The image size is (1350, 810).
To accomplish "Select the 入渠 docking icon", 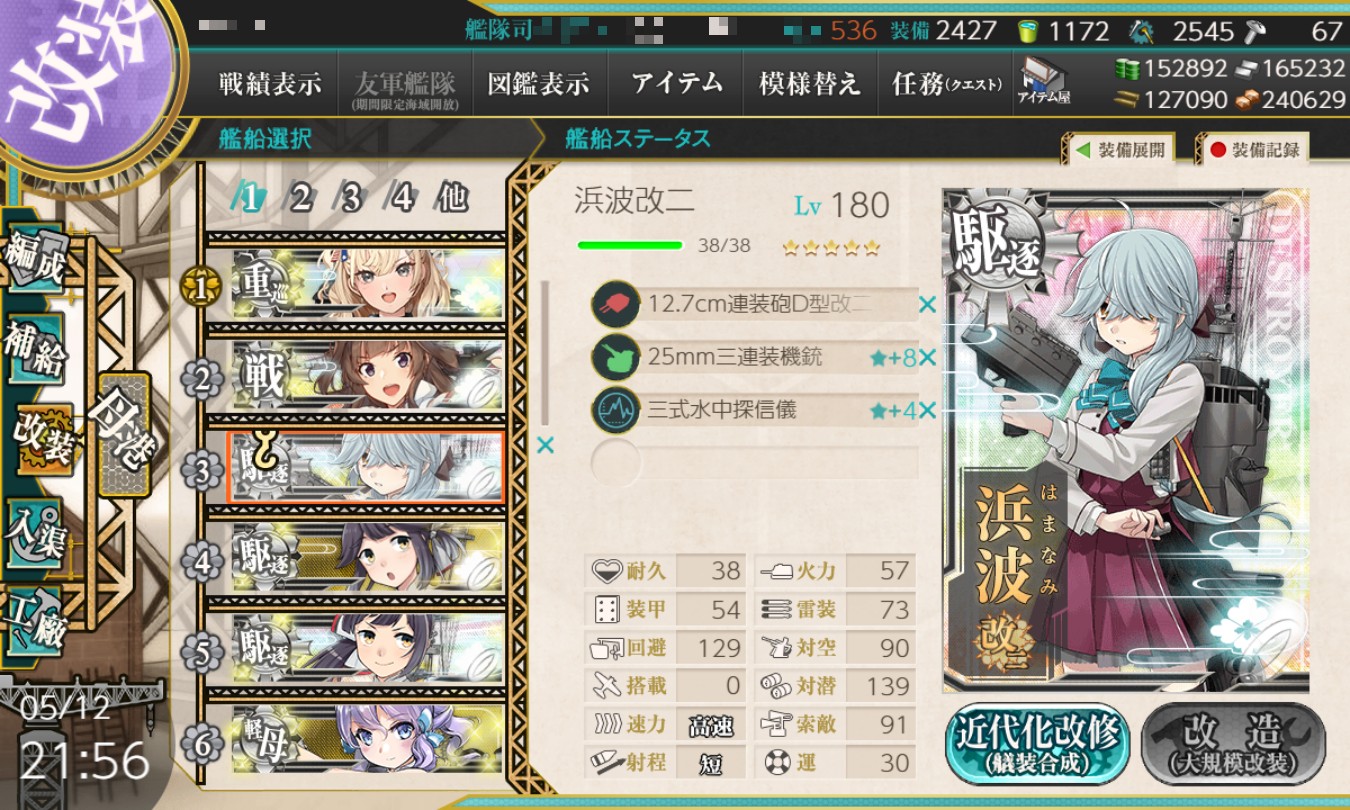I will (x=36, y=533).
